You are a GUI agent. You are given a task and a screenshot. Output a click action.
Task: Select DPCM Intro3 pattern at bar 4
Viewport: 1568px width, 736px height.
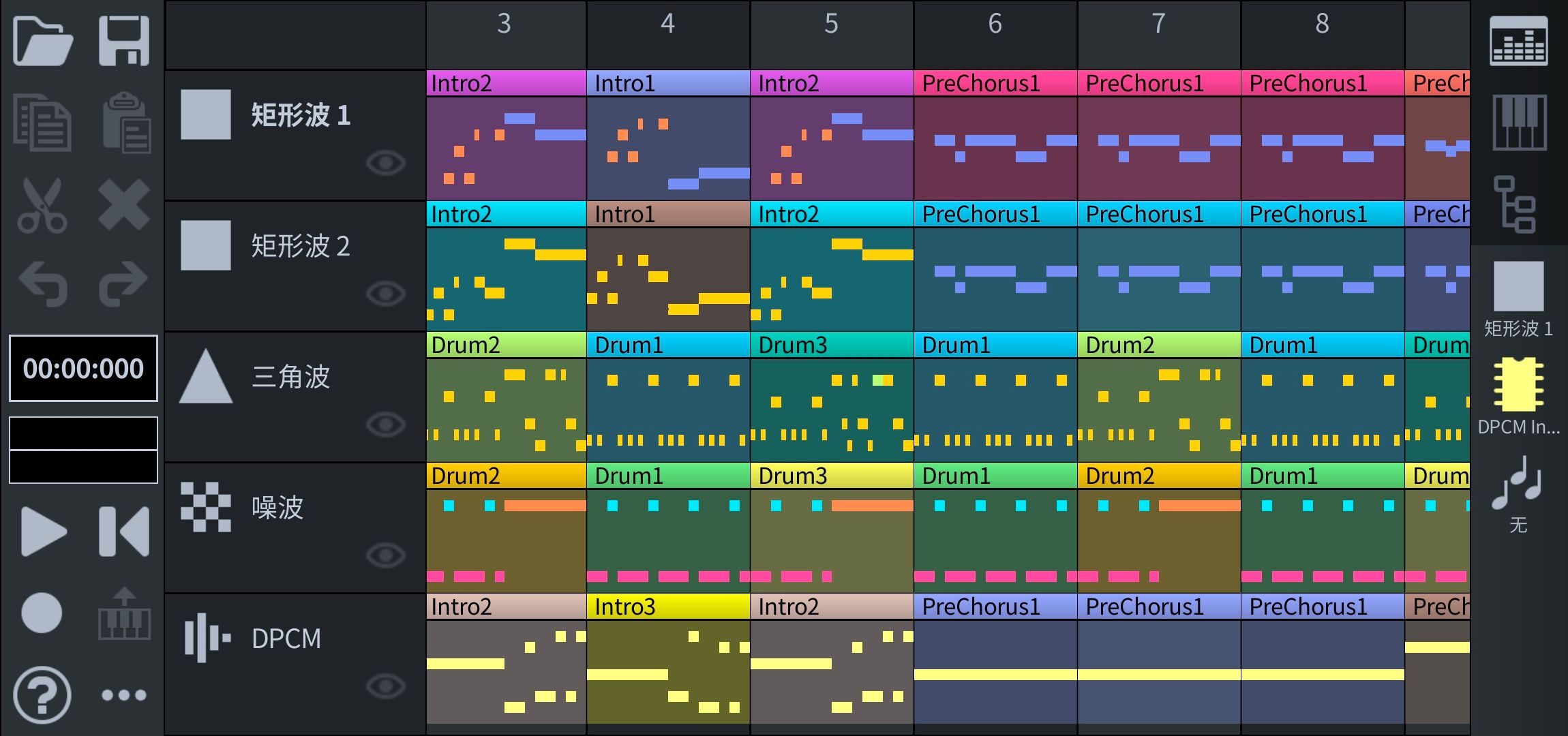668,658
